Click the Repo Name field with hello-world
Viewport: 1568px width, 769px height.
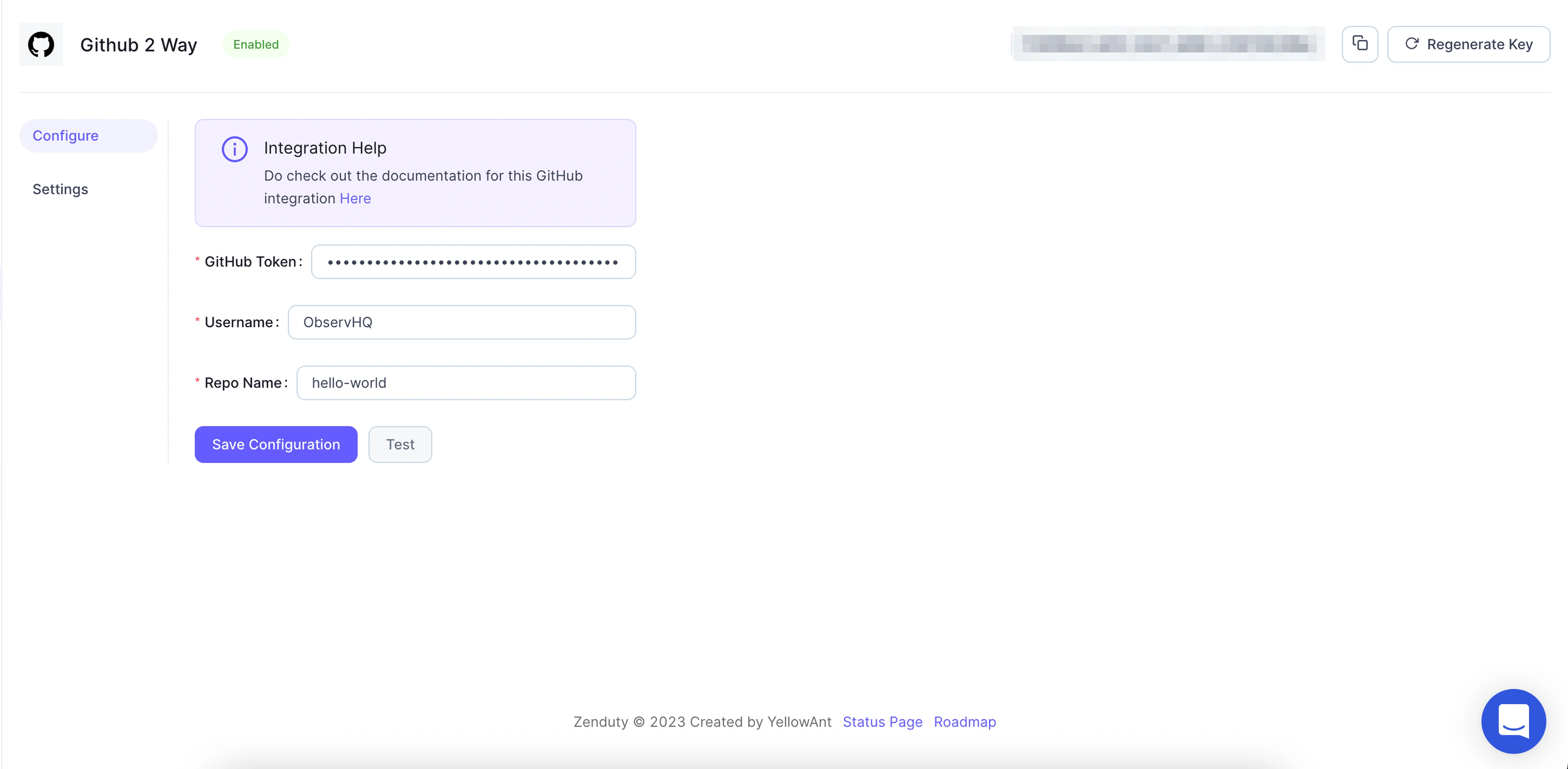pyautogui.click(x=466, y=383)
